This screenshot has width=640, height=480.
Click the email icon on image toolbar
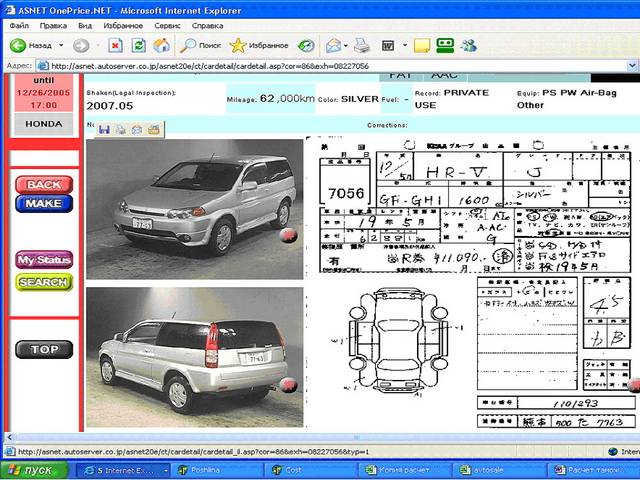pyautogui.click(x=137, y=130)
